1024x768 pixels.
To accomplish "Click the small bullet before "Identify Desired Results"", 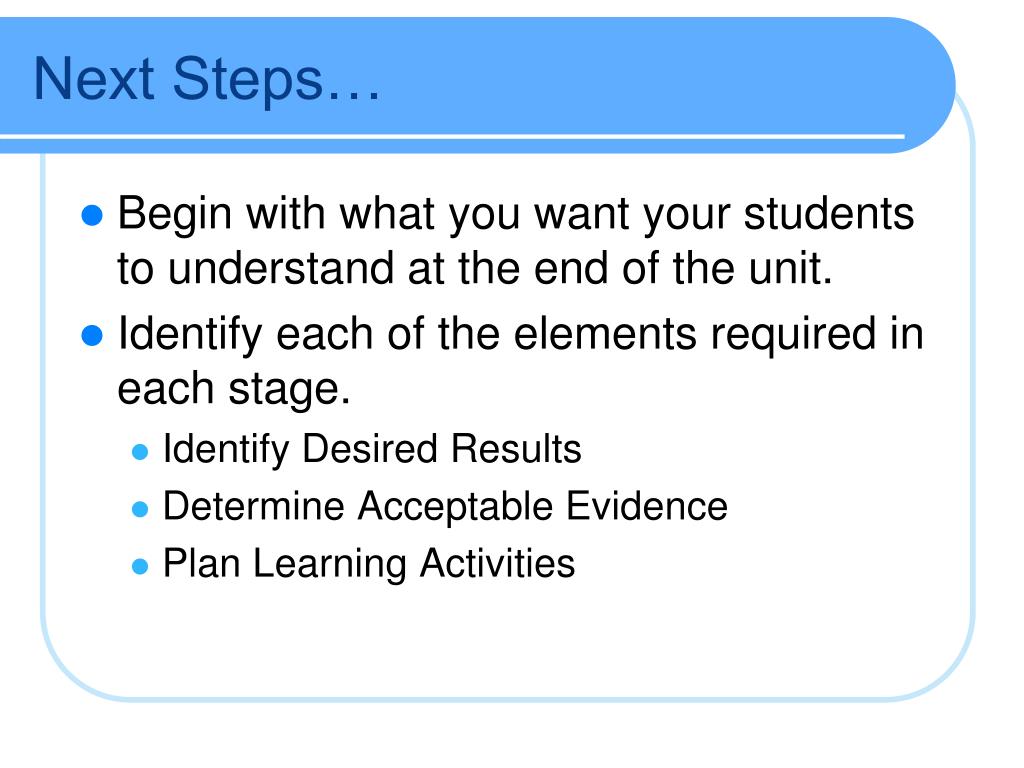I will pyautogui.click(x=140, y=451).
